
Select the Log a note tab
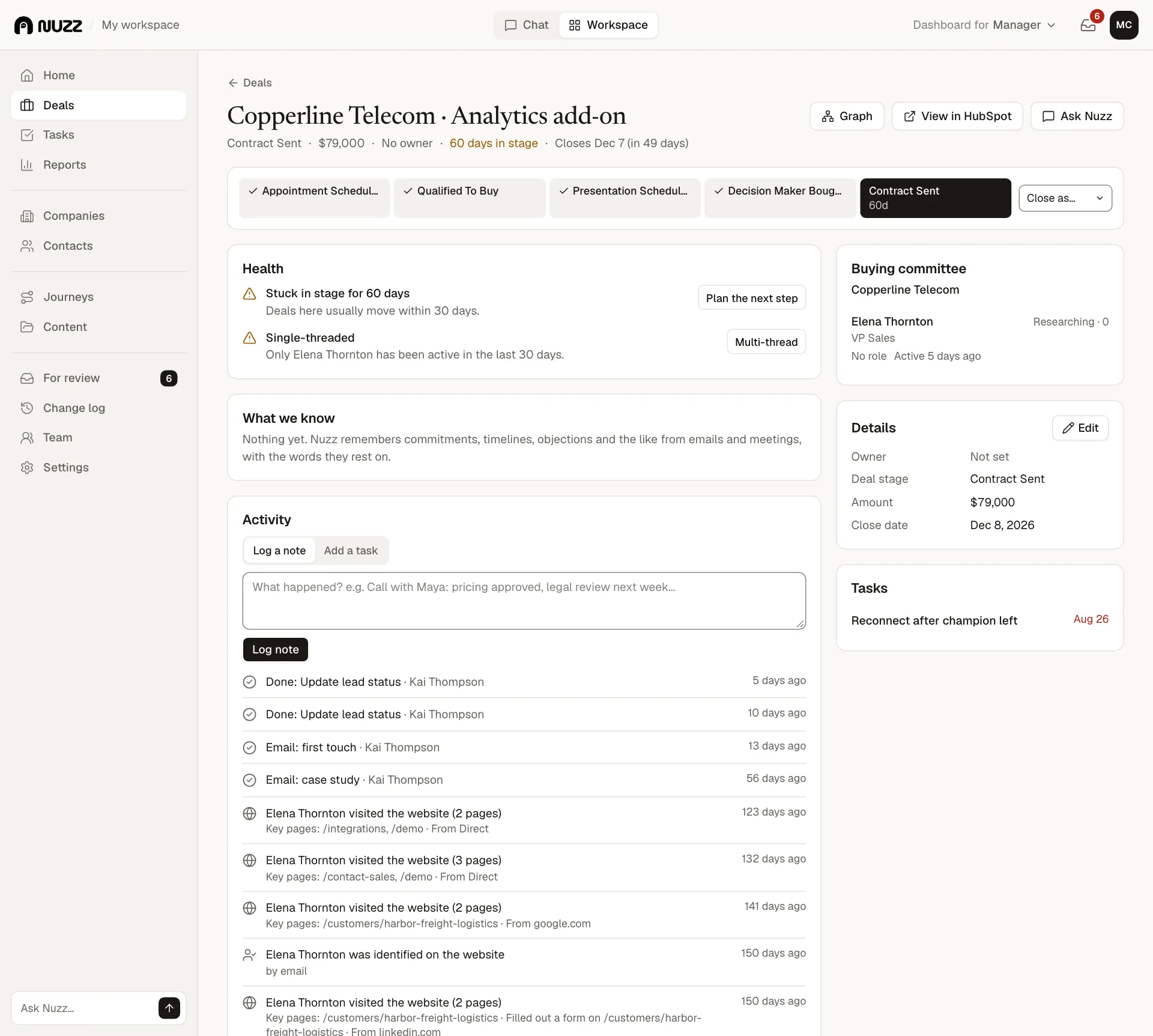tap(279, 551)
